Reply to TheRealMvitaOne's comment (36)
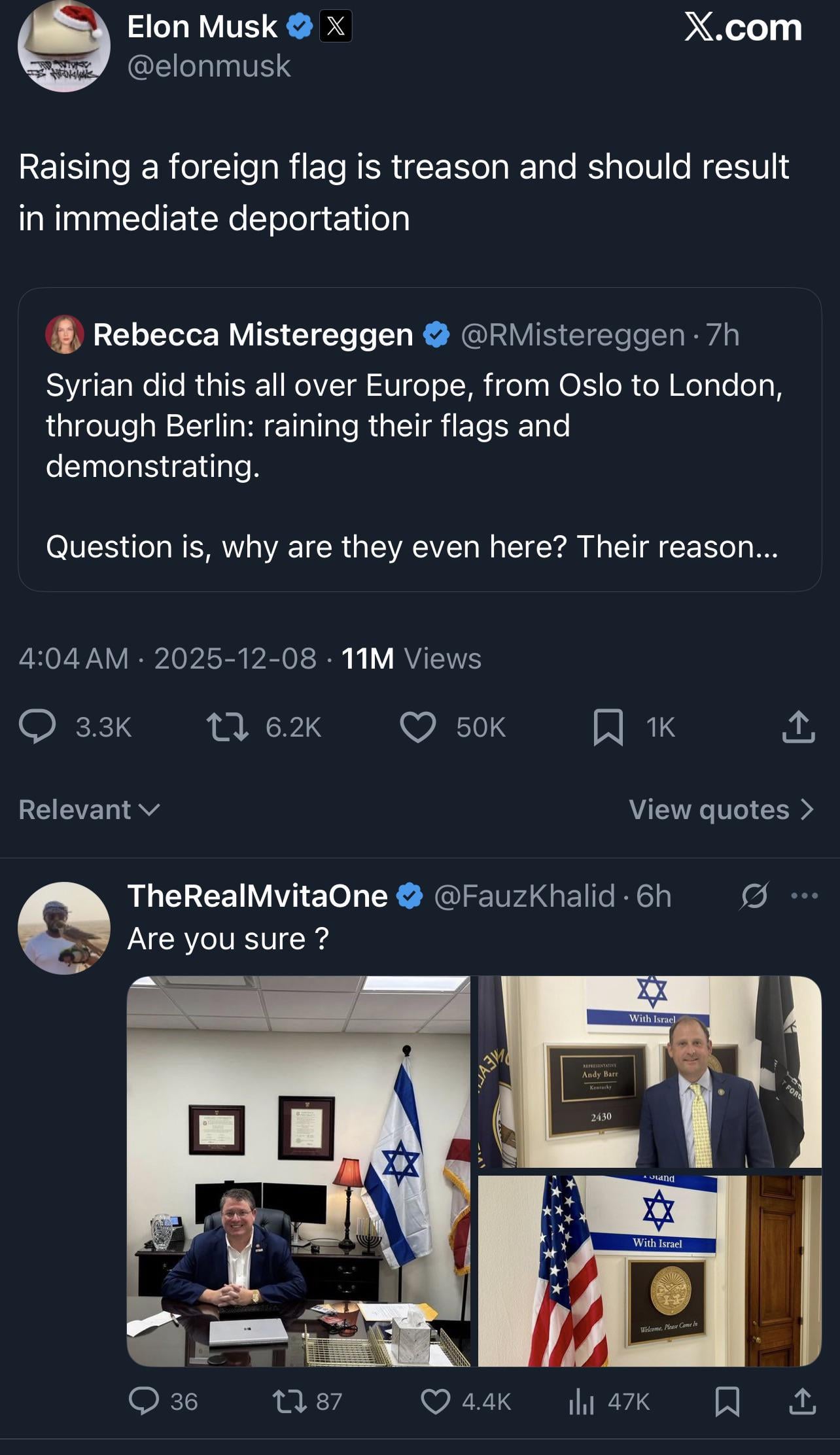 (x=144, y=1401)
